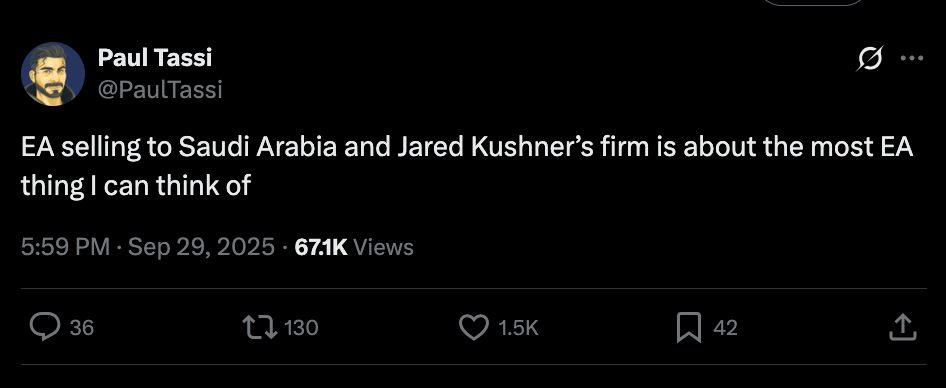Open the @PaulTassi handle link
Screen dimensions: 946x388
160,90
